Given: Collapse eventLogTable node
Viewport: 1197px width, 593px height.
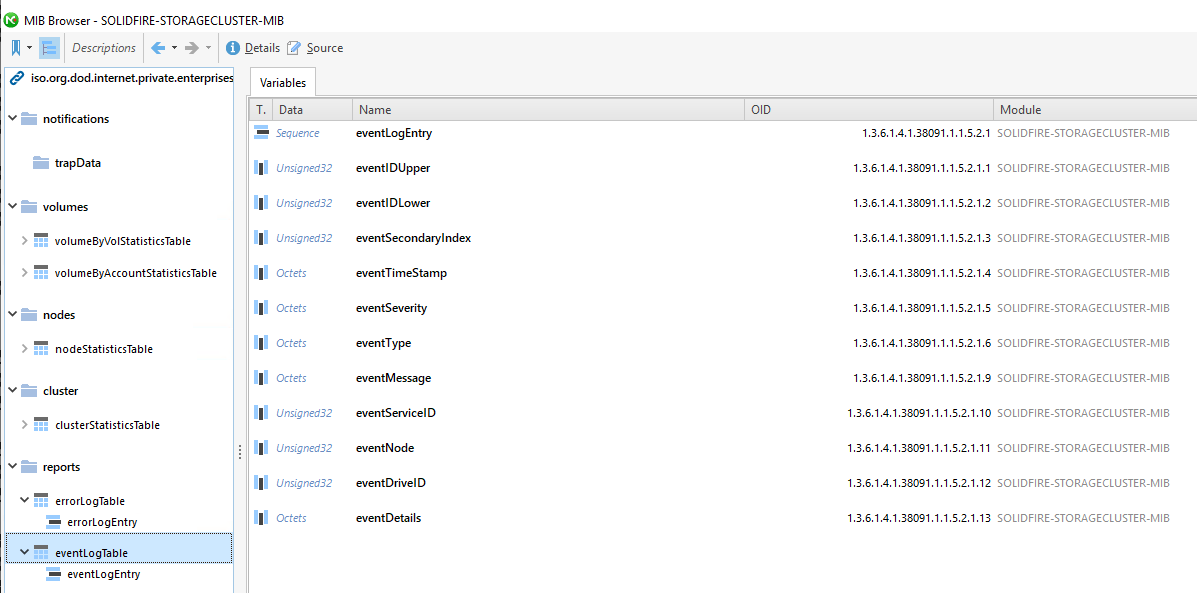Looking at the screenshot, I should click(x=25, y=552).
